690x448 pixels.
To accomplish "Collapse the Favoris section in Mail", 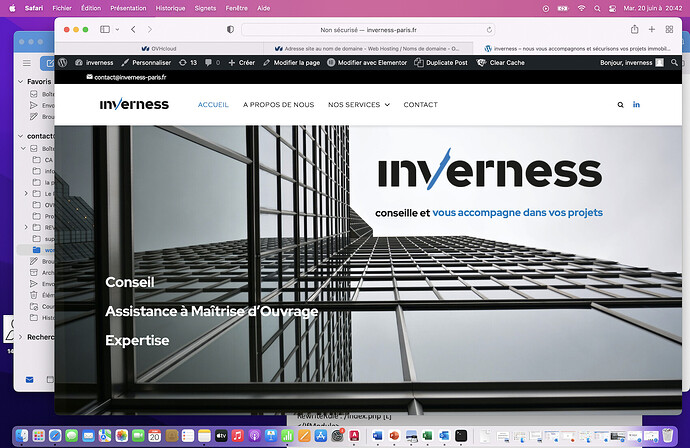I will click(x=20, y=81).
